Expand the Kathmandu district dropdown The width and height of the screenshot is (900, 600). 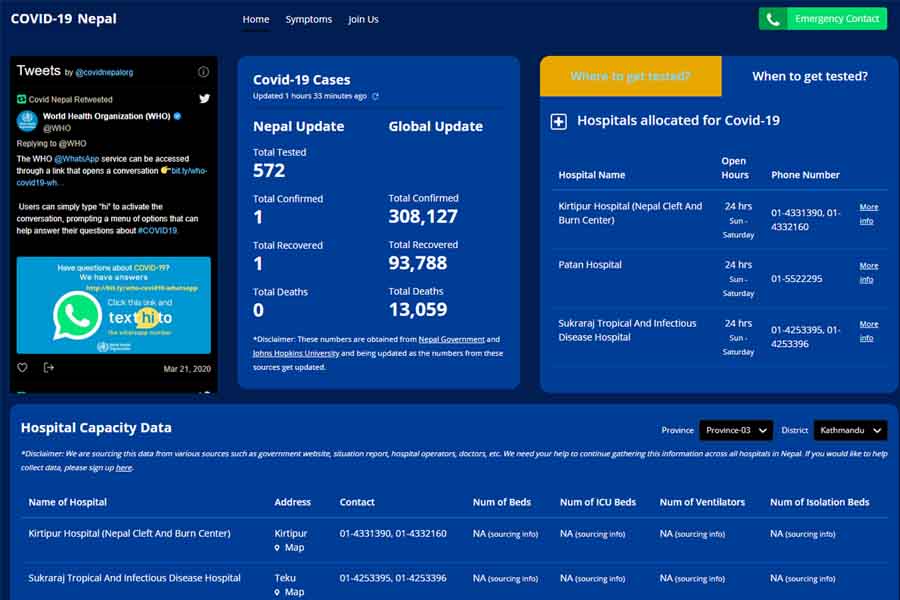850,430
